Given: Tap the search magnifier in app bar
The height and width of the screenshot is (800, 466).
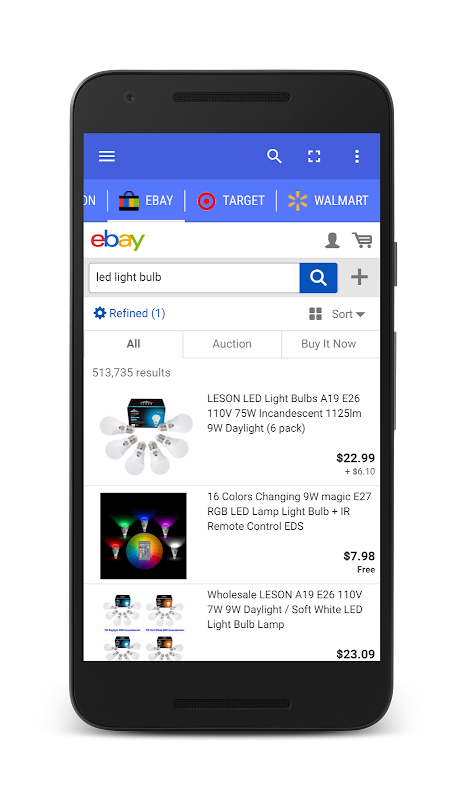Looking at the screenshot, I should pos(274,156).
